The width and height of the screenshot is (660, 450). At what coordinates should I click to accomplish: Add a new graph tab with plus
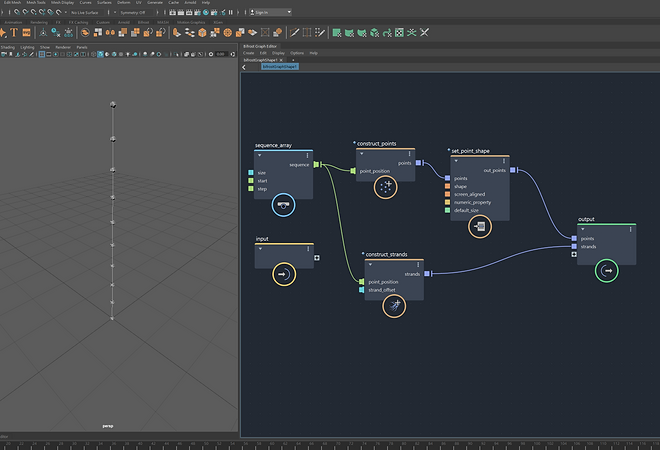click(x=293, y=60)
